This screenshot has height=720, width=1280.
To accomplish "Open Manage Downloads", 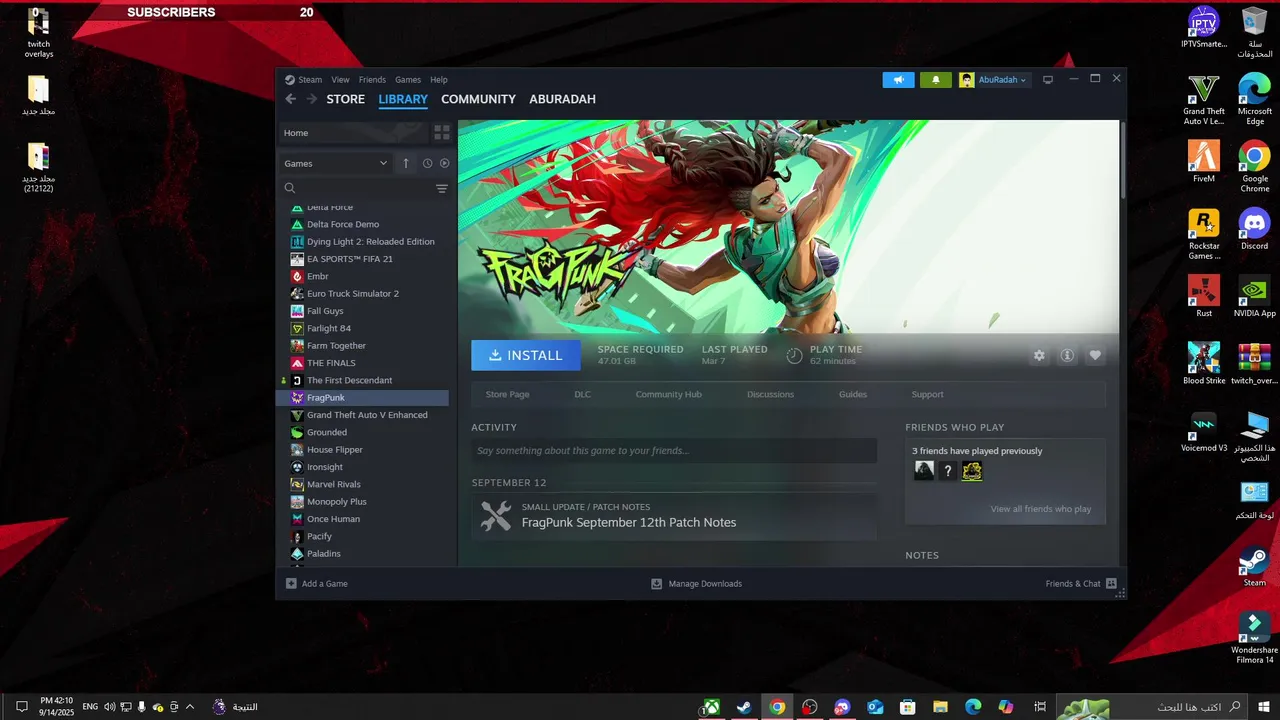I will [697, 584].
